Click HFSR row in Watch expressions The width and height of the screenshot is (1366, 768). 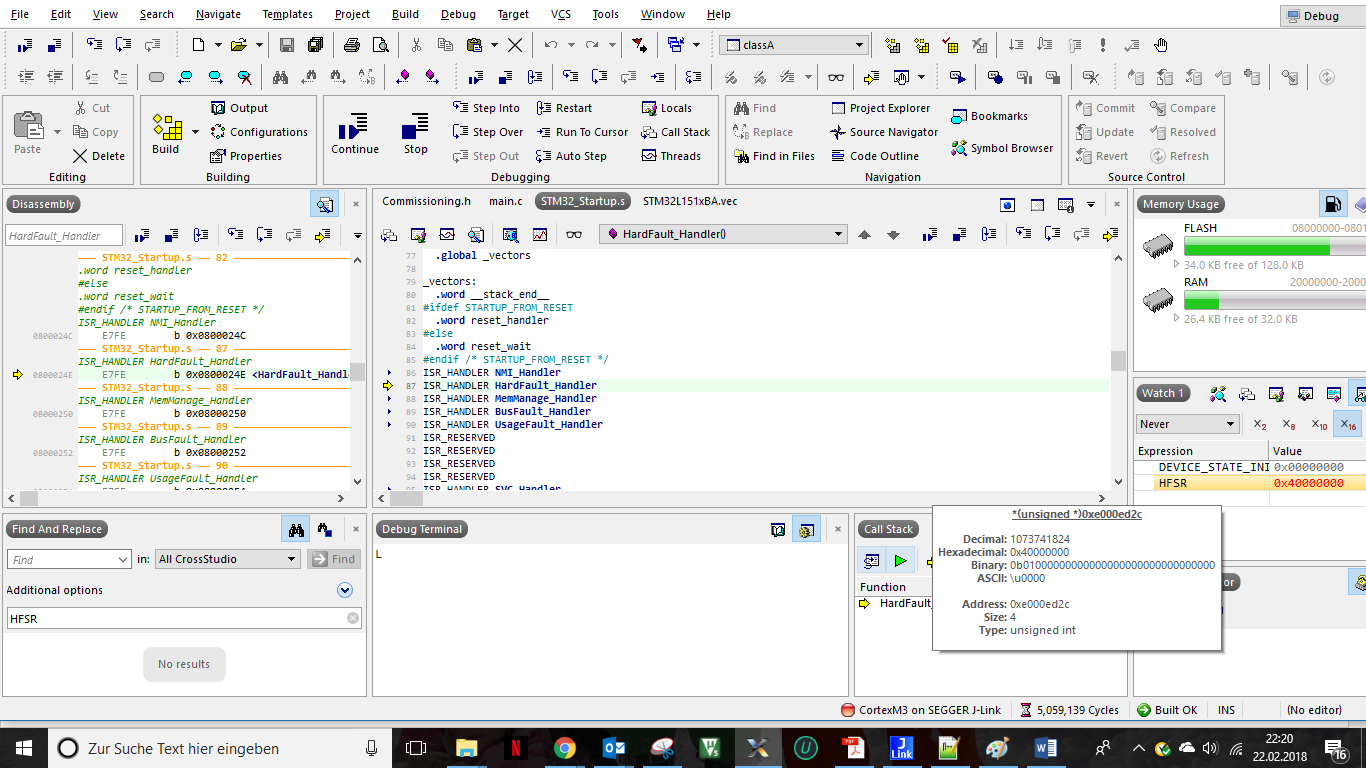coord(1250,483)
